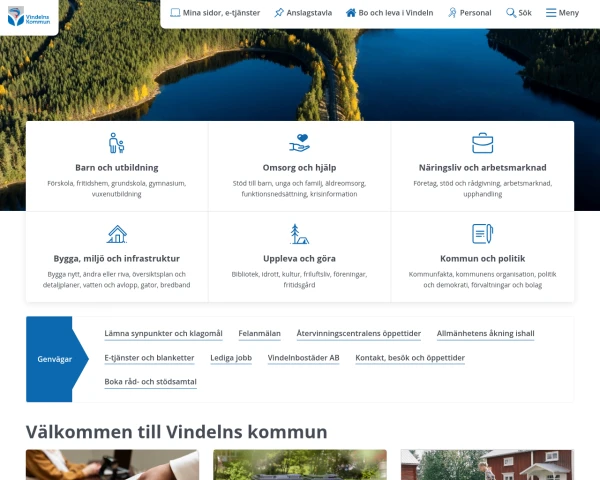The height and width of the screenshot is (480, 600).
Task: Click the parent and child icon
Action: click(x=117, y=143)
